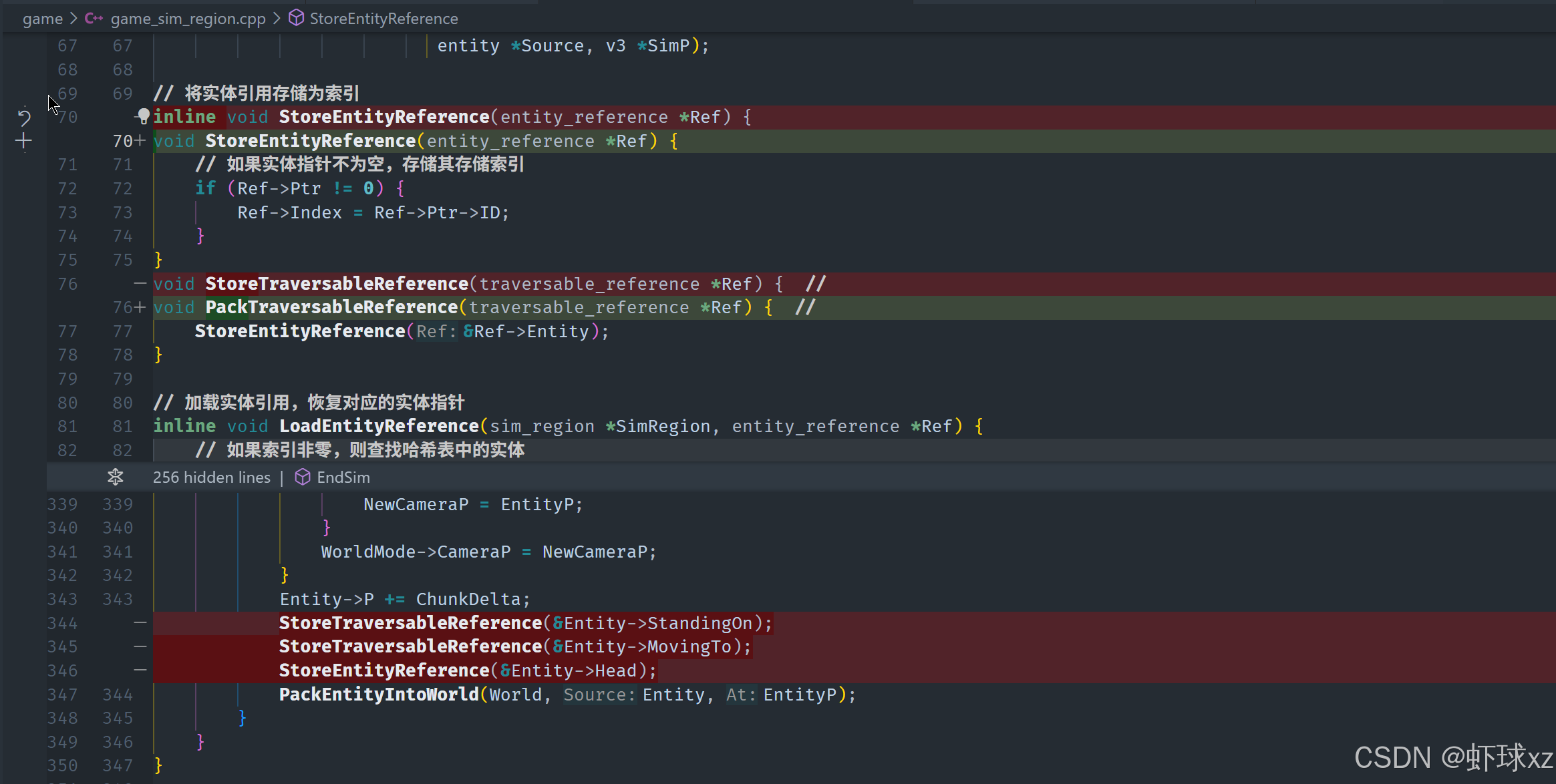Screen dimensions: 1556x784
Task: Click the removed StoreTraversableReference StandingOn line
Action: (x=526, y=623)
